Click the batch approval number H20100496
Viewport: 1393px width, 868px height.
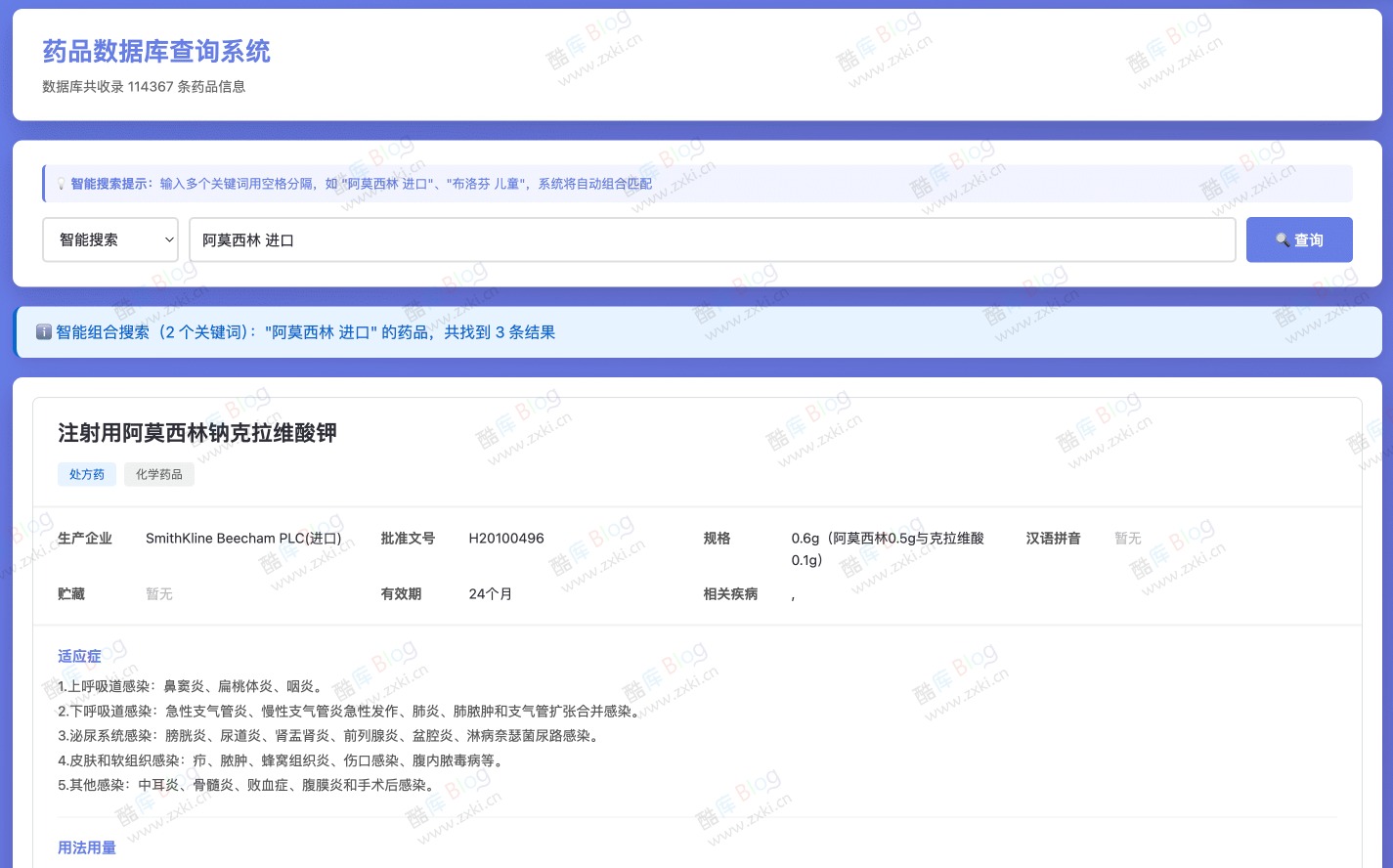(x=506, y=539)
